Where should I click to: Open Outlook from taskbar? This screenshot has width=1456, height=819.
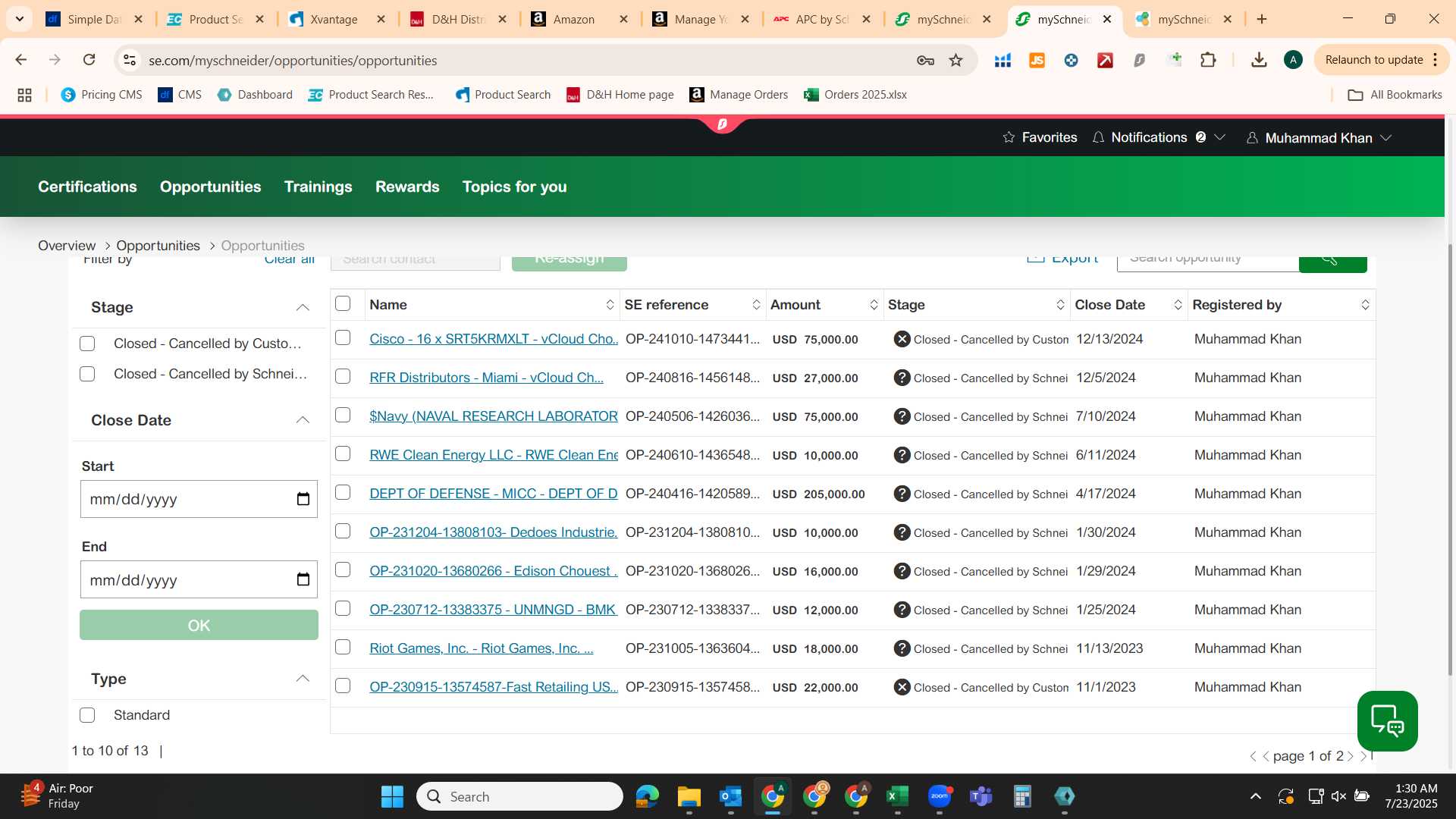(730, 796)
